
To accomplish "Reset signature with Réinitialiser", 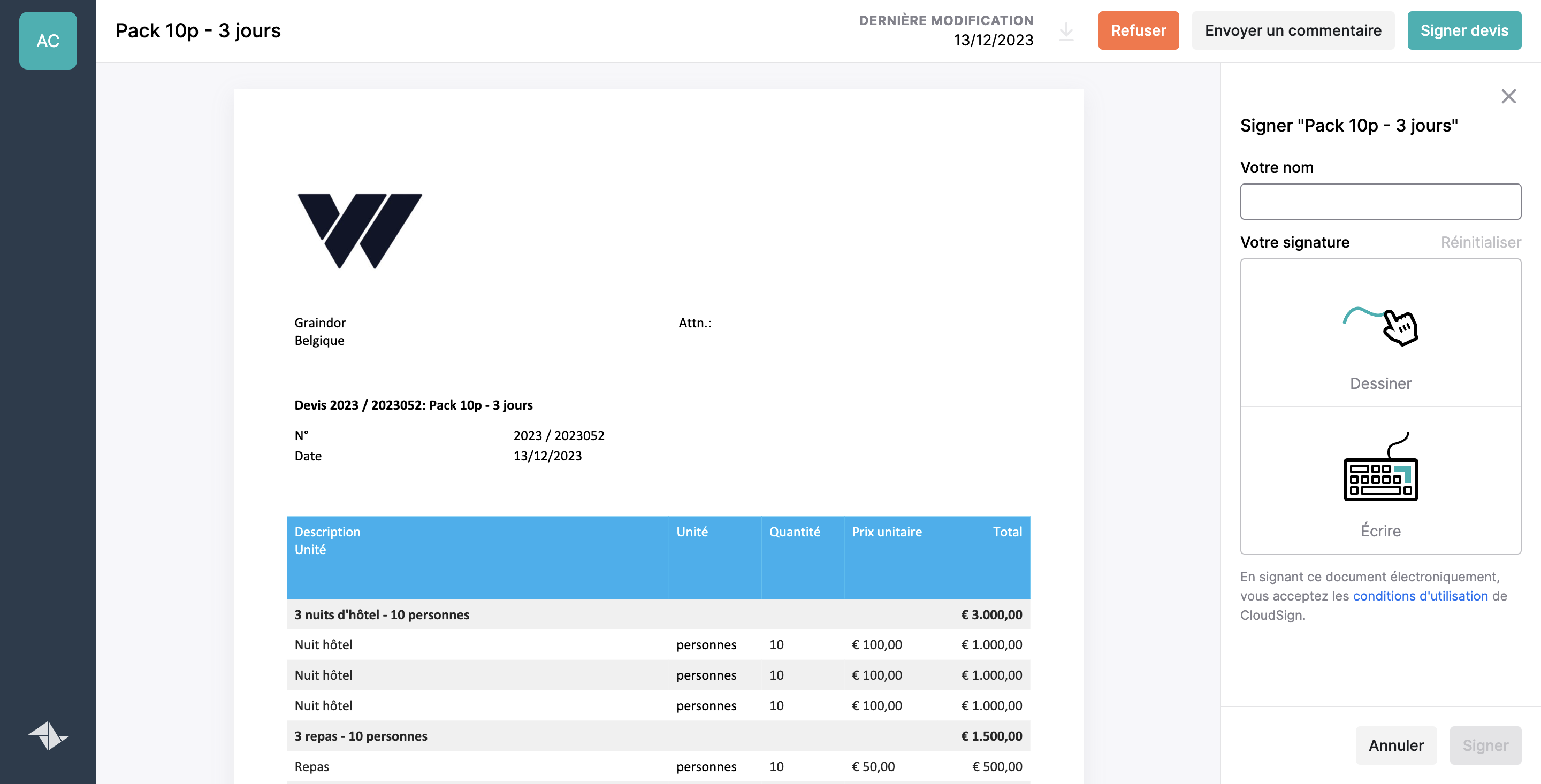I will 1481,242.
